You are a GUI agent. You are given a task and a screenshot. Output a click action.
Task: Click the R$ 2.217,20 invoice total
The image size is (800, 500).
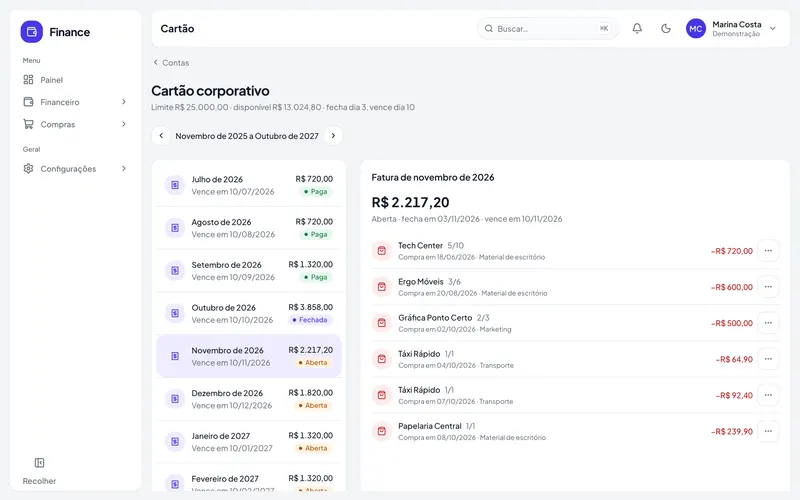click(410, 203)
